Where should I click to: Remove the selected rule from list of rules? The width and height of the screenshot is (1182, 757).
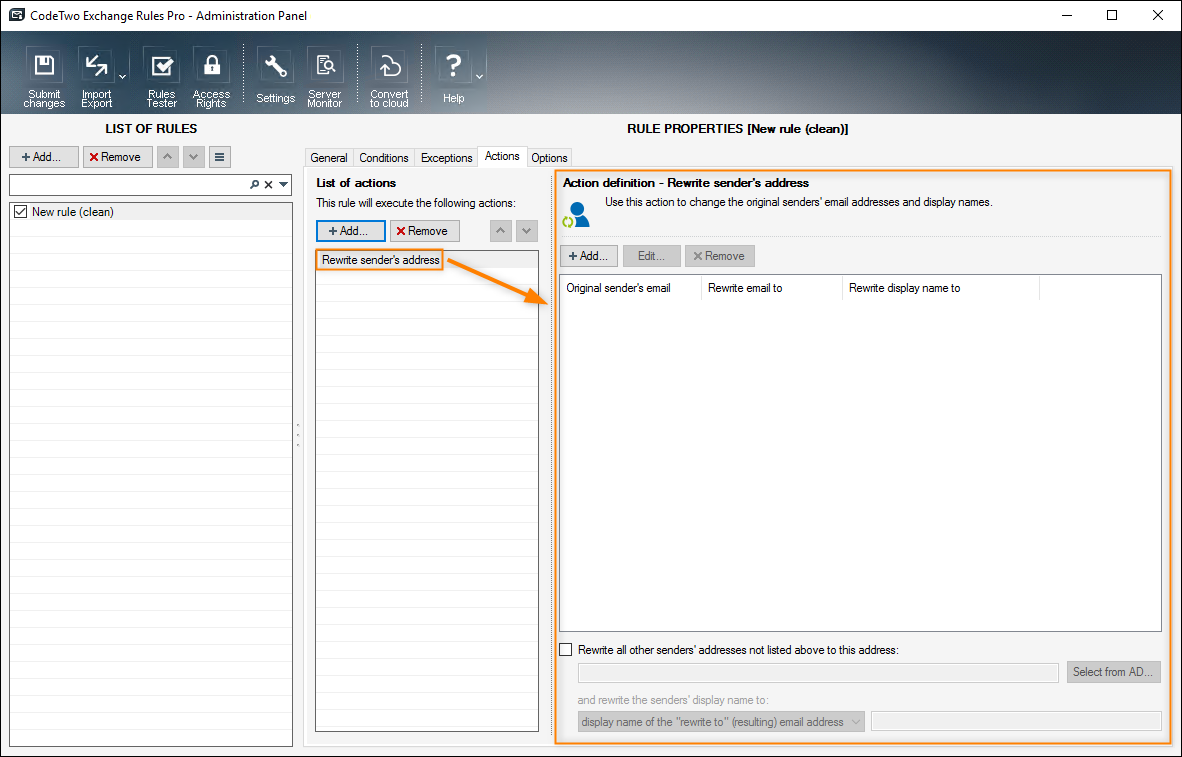[118, 157]
